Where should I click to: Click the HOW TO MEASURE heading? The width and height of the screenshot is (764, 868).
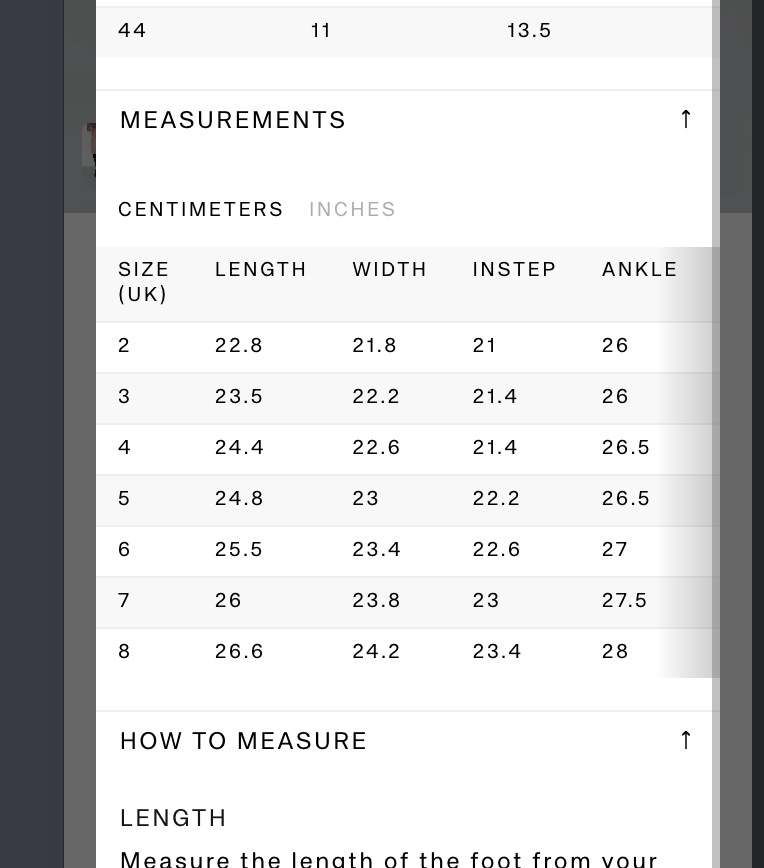[244, 741]
